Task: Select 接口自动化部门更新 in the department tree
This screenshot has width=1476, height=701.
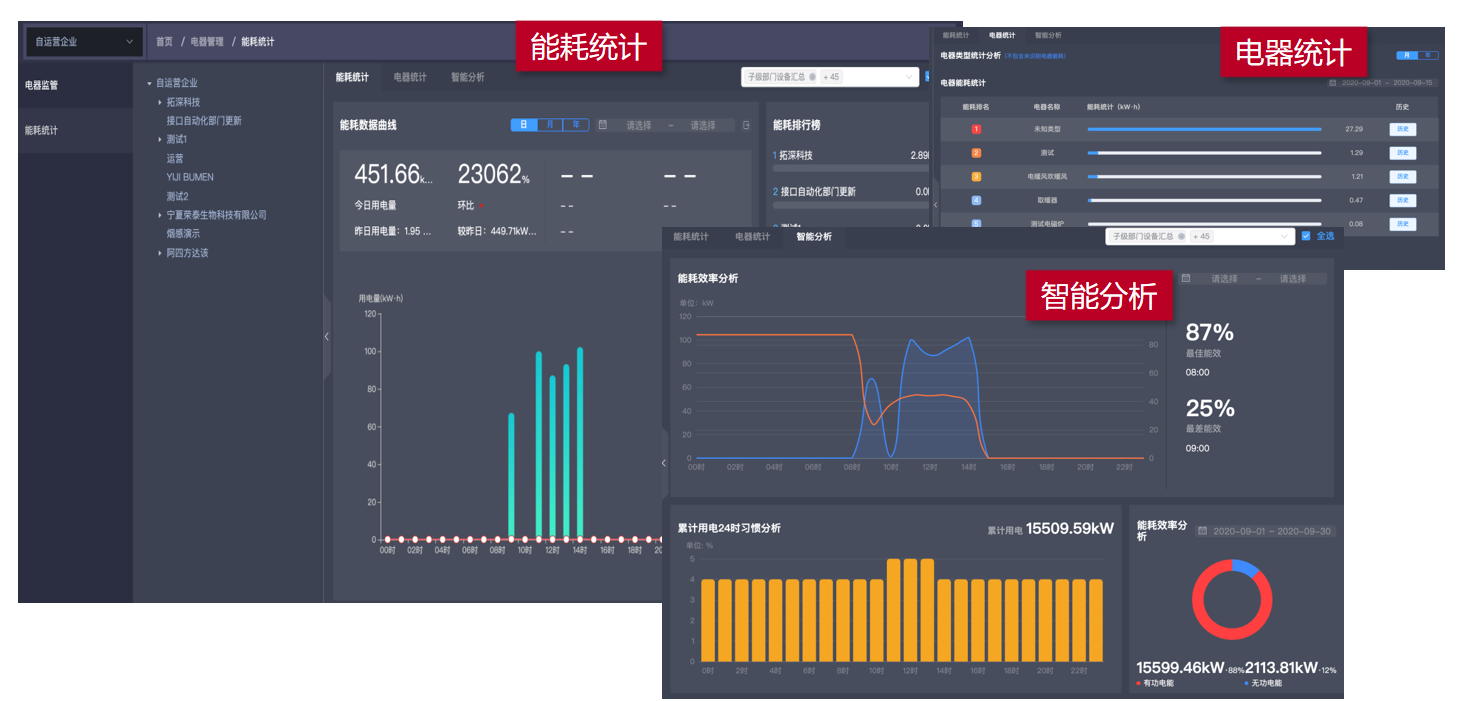Action: point(204,121)
